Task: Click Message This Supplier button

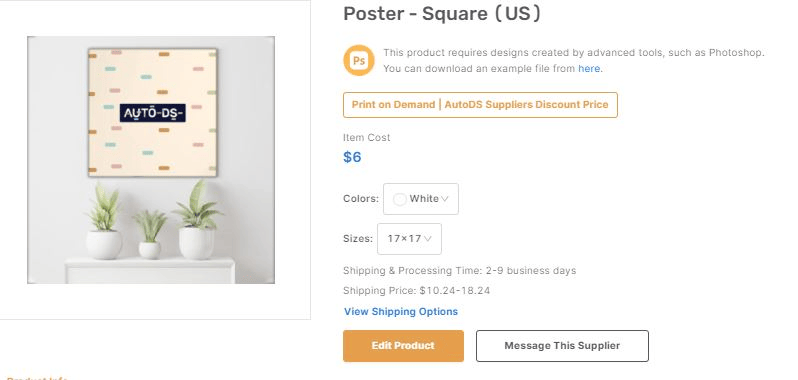Action: (562, 346)
